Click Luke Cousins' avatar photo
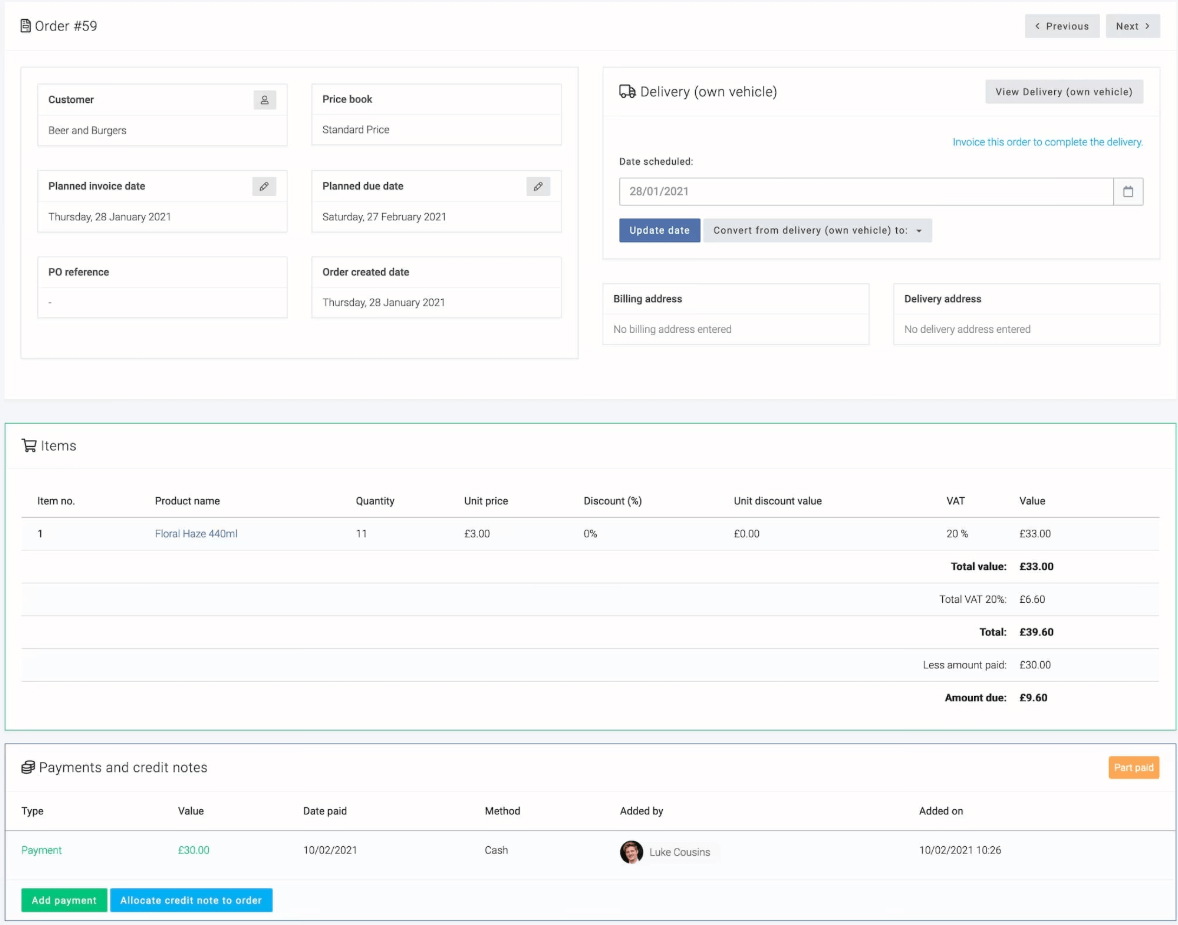 (631, 851)
